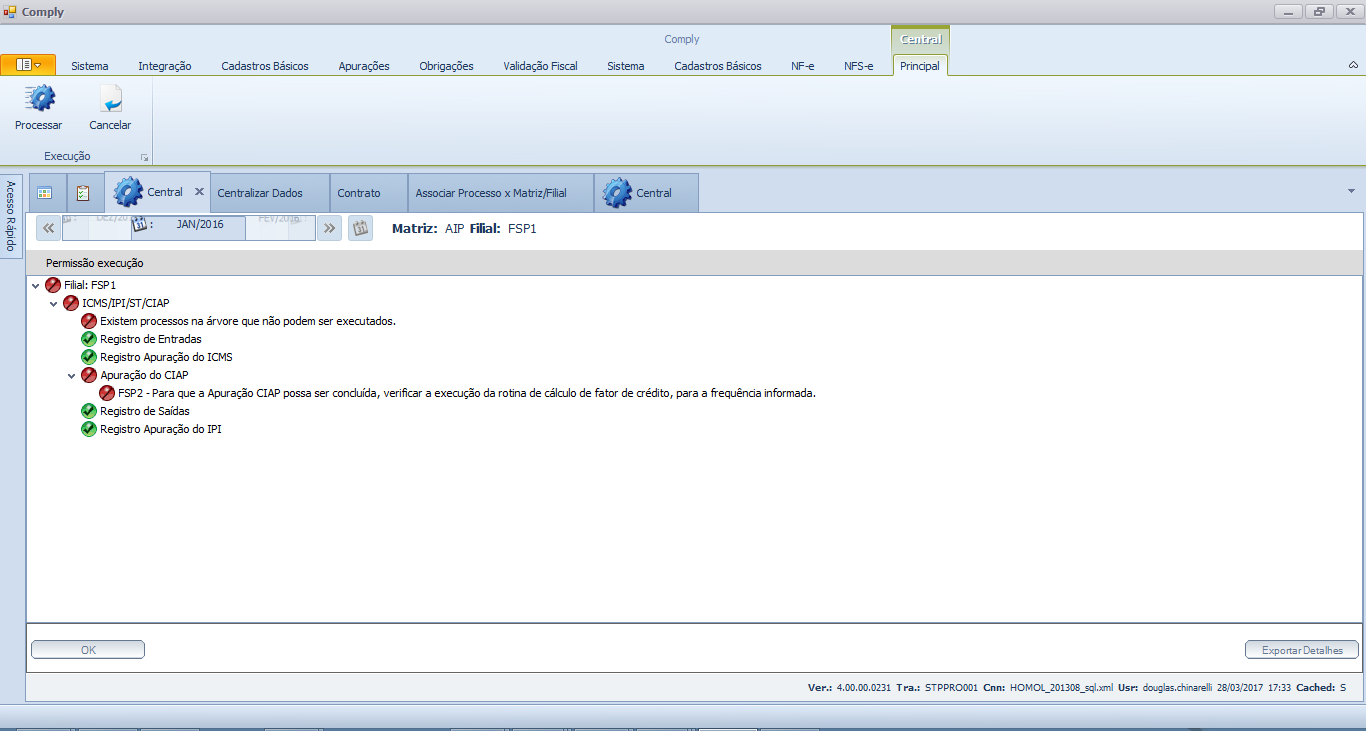Select the Principal ribbon tab
Viewport: 1366px width, 731px height.
tap(920, 66)
